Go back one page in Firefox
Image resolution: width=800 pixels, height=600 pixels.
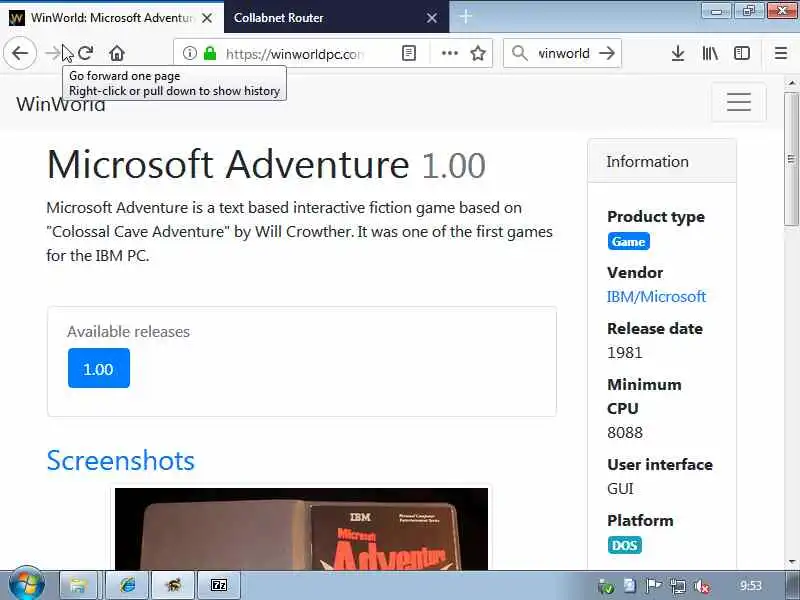click(x=20, y=53)
